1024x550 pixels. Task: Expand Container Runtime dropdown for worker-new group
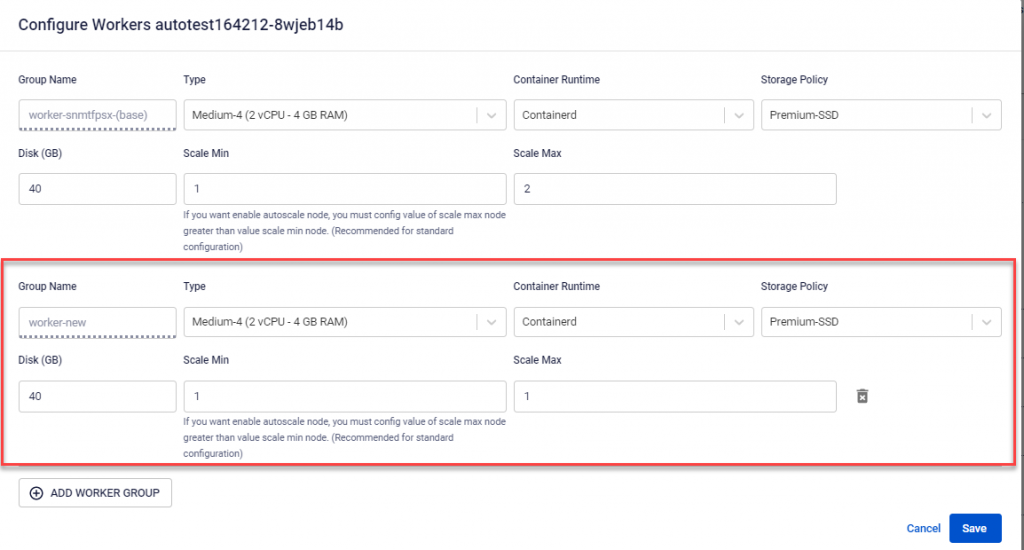coord(739,322)
